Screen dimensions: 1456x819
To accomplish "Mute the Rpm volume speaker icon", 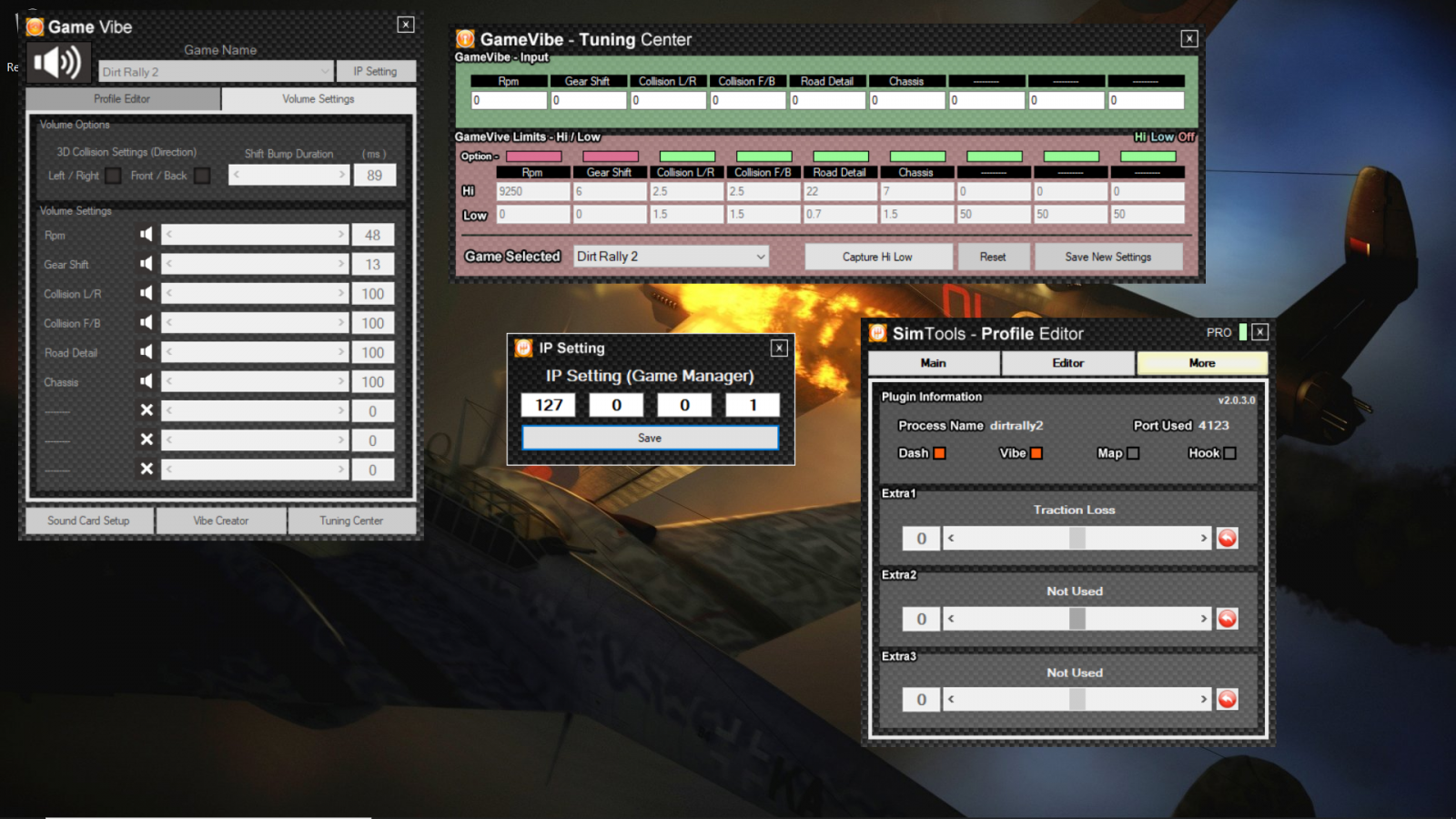I will (146, 235).
